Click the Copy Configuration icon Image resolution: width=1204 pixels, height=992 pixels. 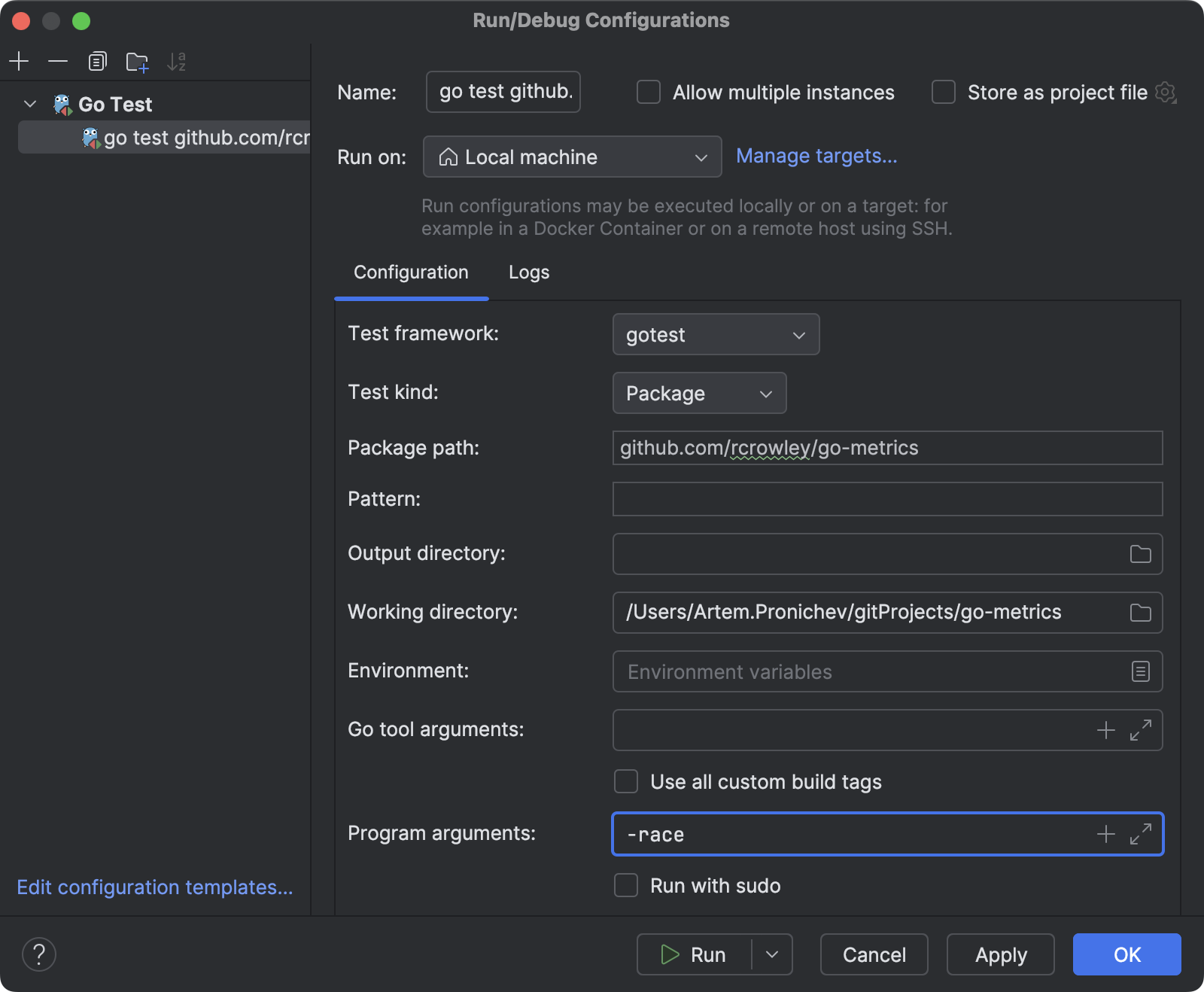[x=98, y=61]
